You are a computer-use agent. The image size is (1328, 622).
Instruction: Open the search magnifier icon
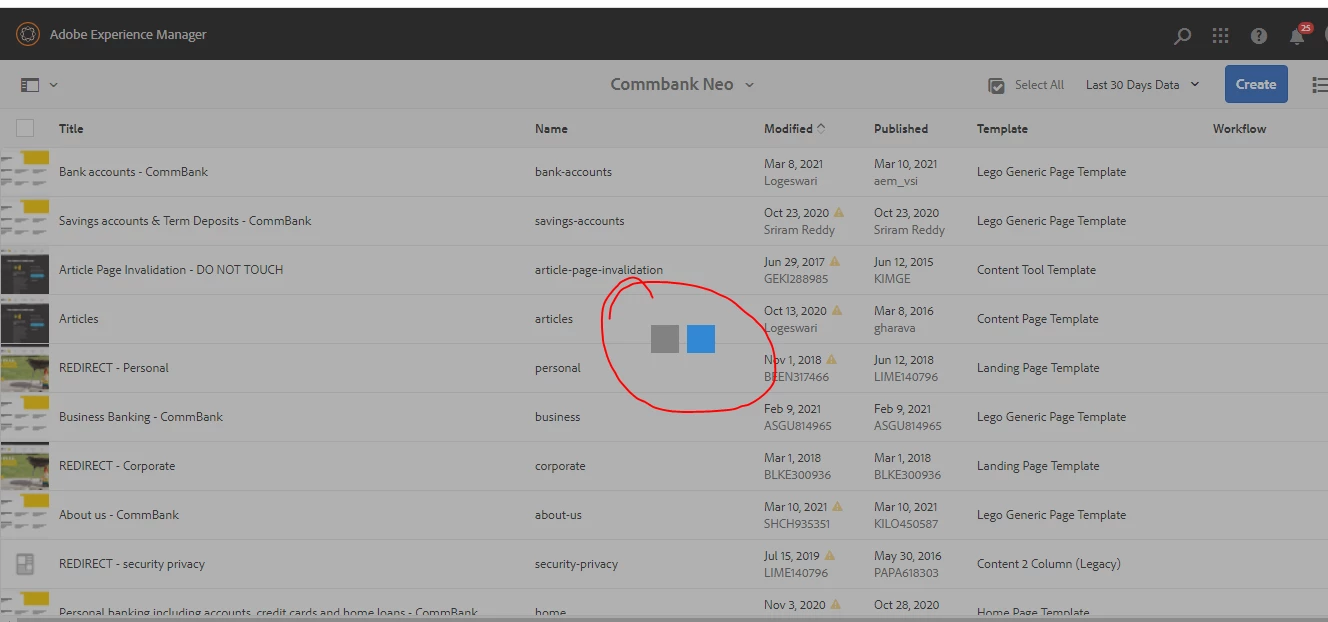point(1183,36)
